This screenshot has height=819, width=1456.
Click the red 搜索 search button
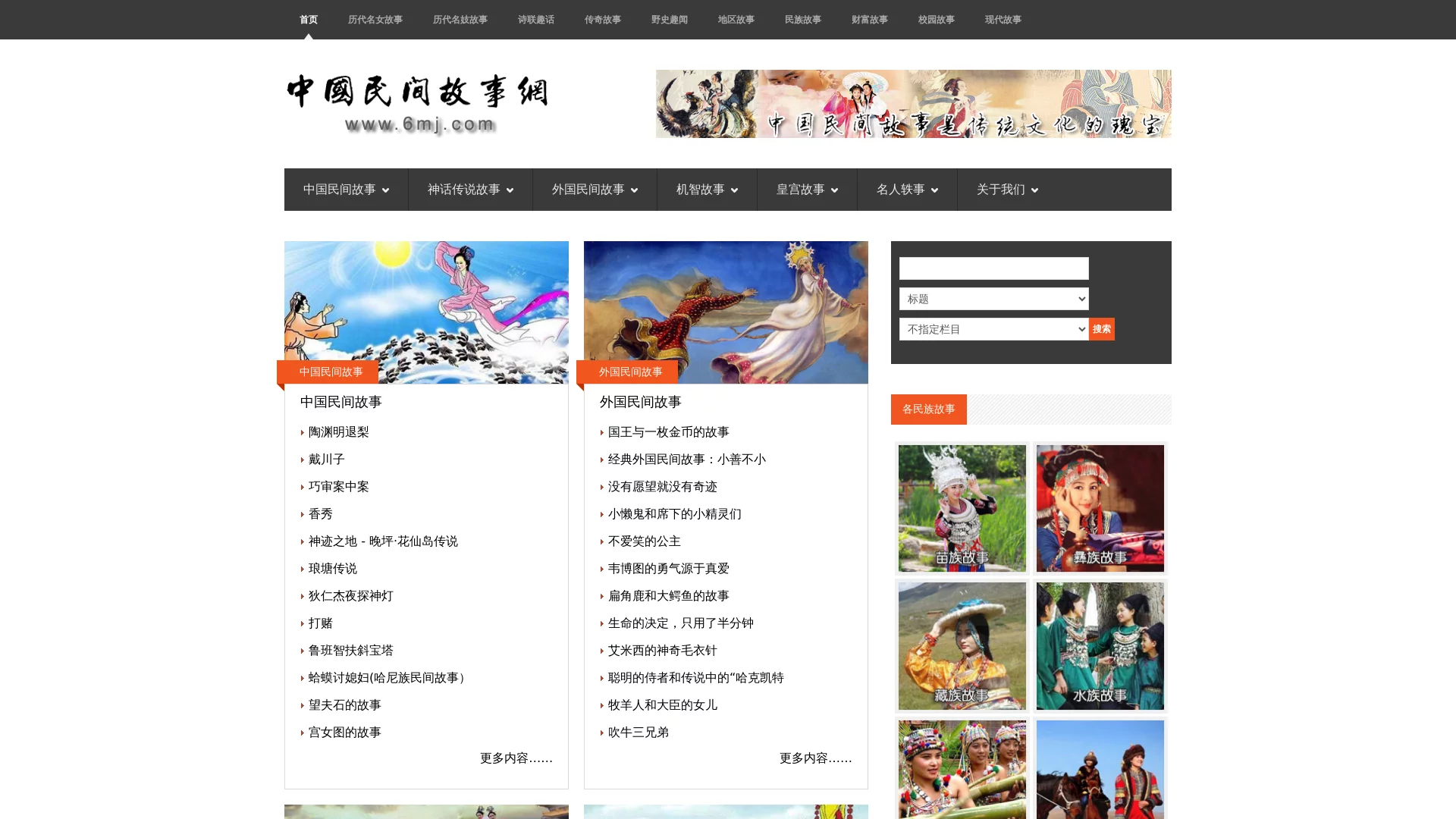(1102, 329)
